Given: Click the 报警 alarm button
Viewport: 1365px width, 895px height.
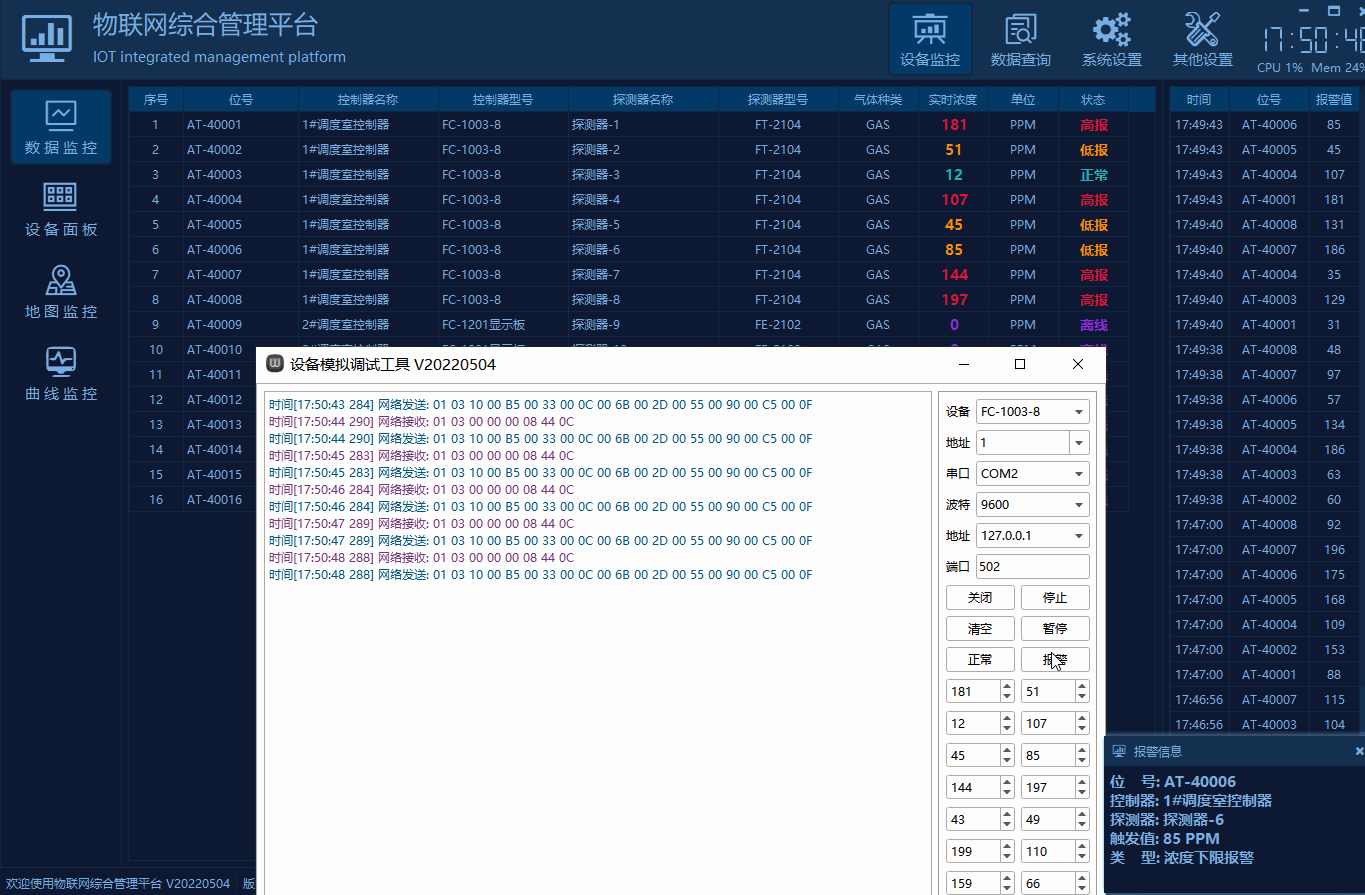Looking at the screenshot, I should click(x=1055, y=659).
